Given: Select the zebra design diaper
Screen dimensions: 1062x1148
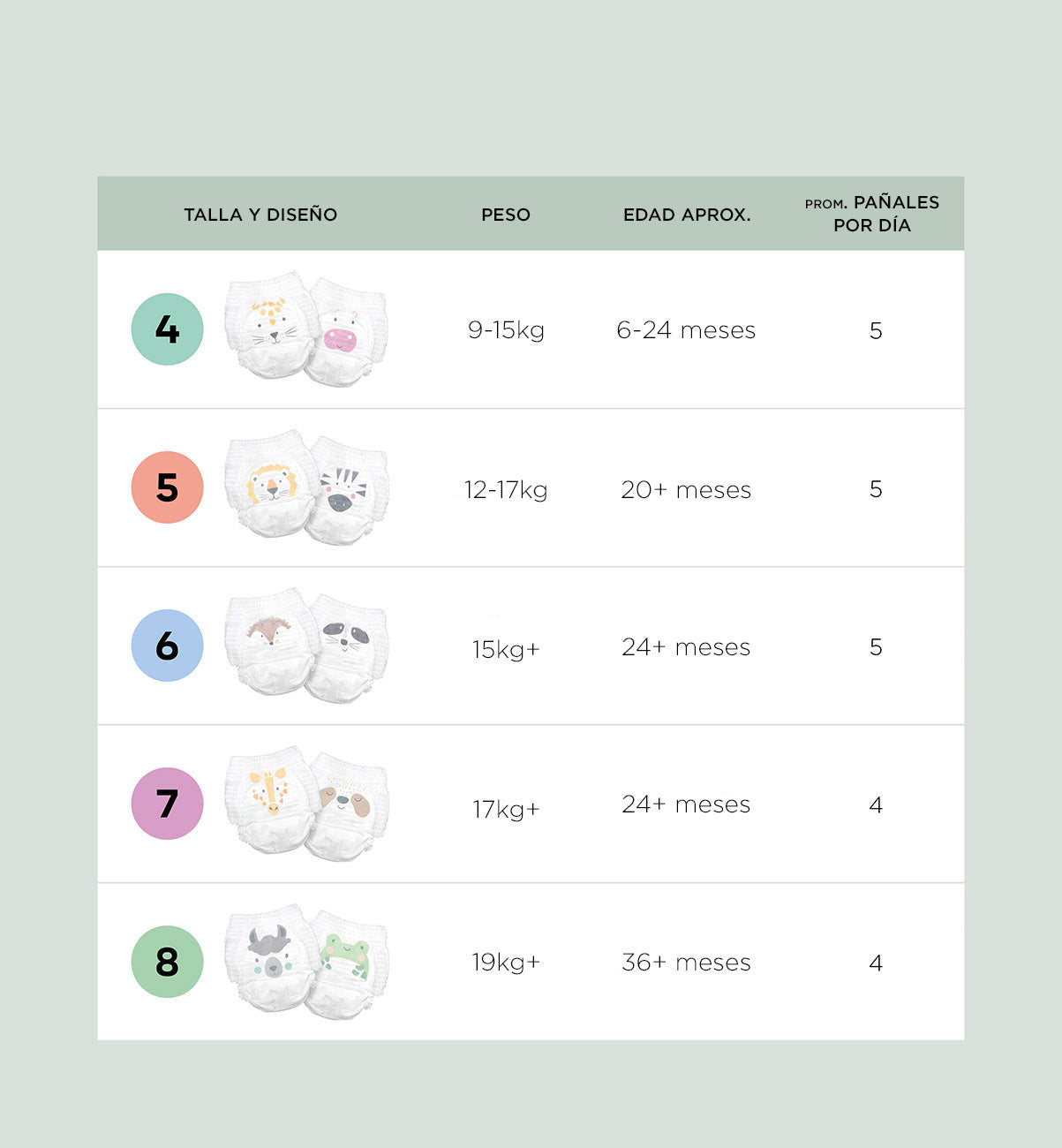Looking at the screenshot, I should pos(344,492).
